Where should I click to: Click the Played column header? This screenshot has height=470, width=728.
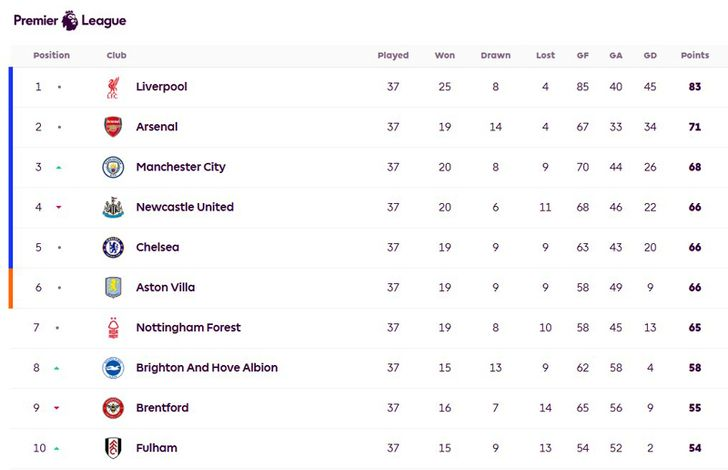coord(393,55)
